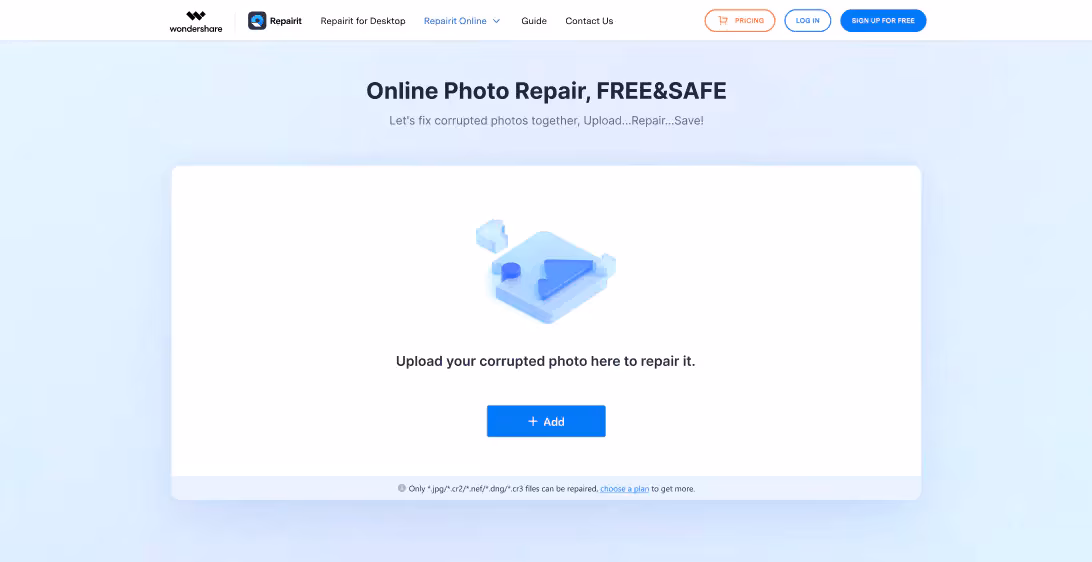1092x562 pixels.
Task: Open Contact Us page
Action: point(589,21)
